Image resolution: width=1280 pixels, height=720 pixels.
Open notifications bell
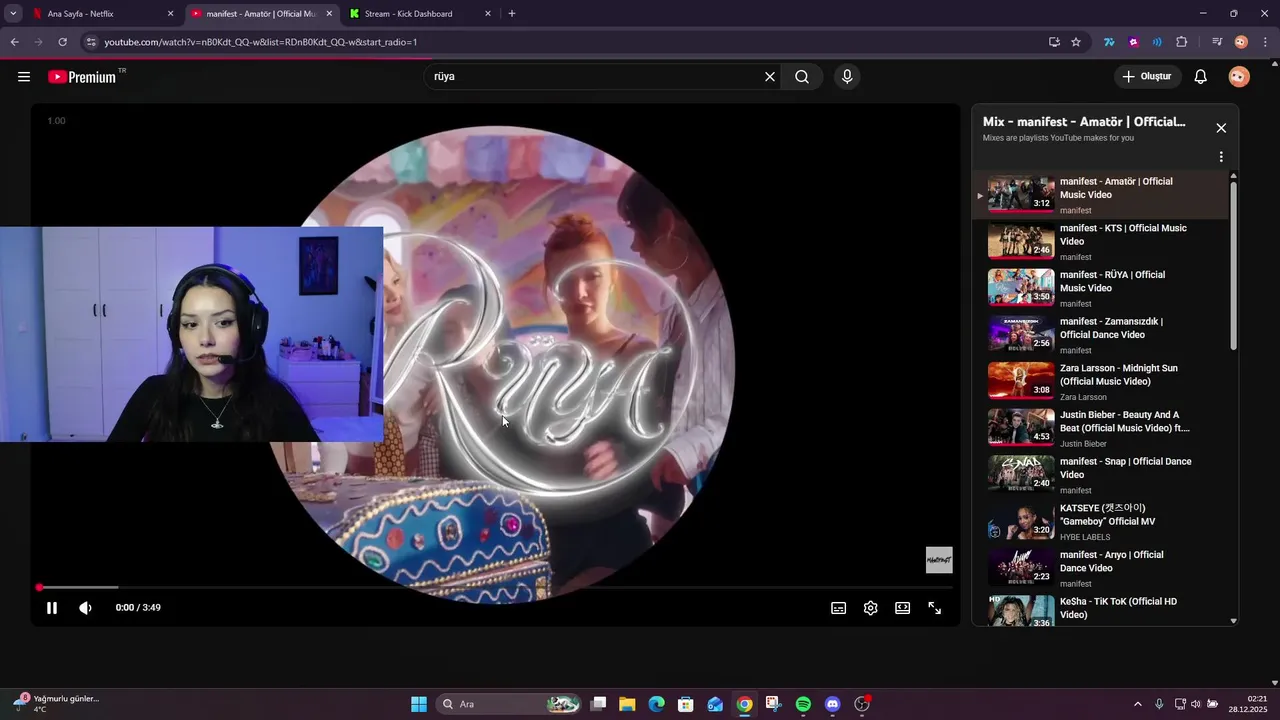tap(1201, 77)
